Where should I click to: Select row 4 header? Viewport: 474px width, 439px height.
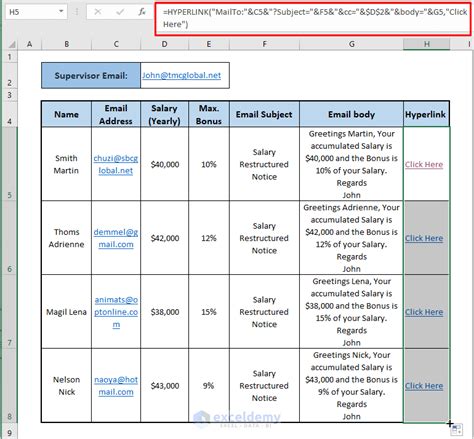coord(9,114)
